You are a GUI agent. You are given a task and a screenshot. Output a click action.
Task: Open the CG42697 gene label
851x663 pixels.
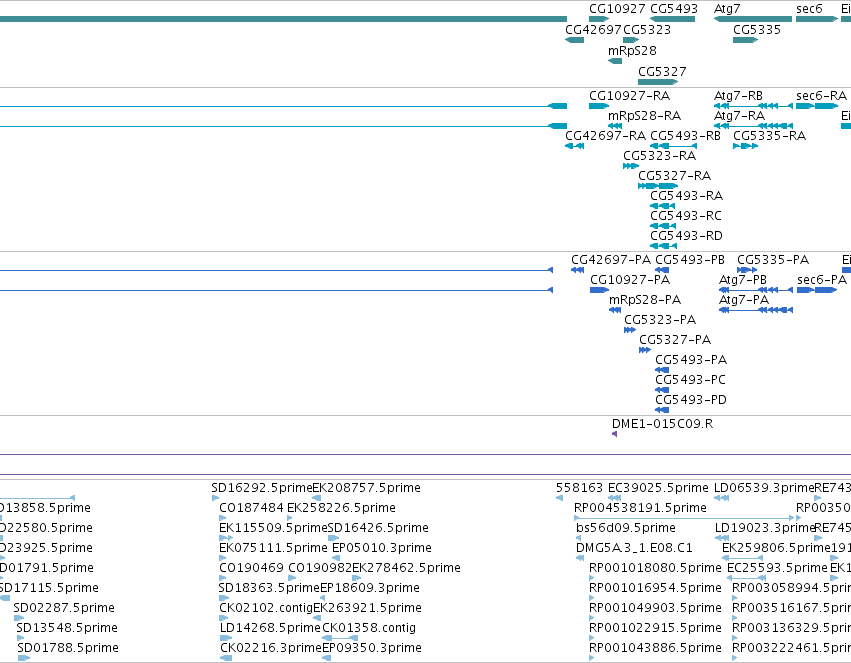point(593,30)
